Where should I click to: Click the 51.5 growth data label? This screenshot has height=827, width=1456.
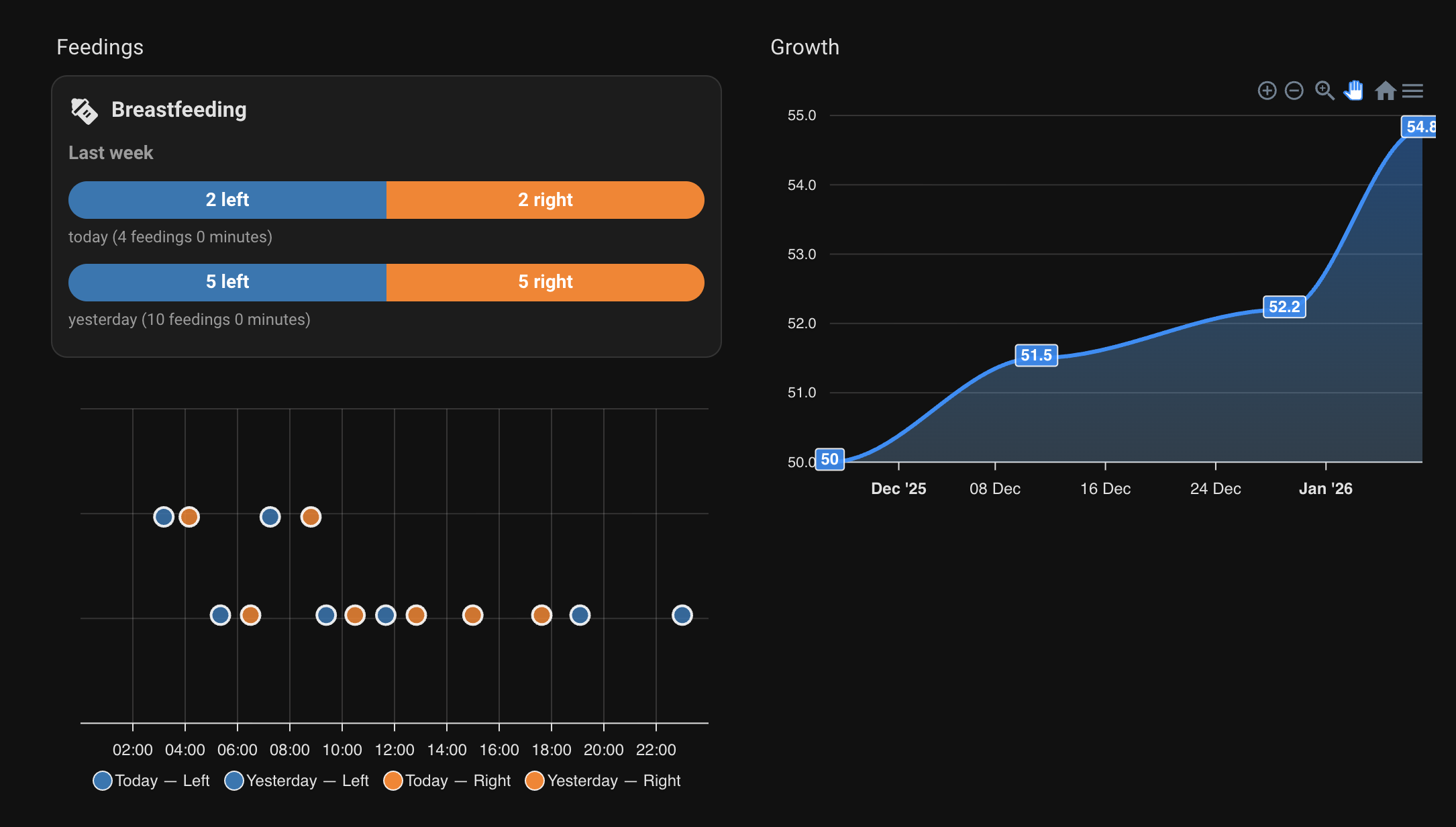1036,355
